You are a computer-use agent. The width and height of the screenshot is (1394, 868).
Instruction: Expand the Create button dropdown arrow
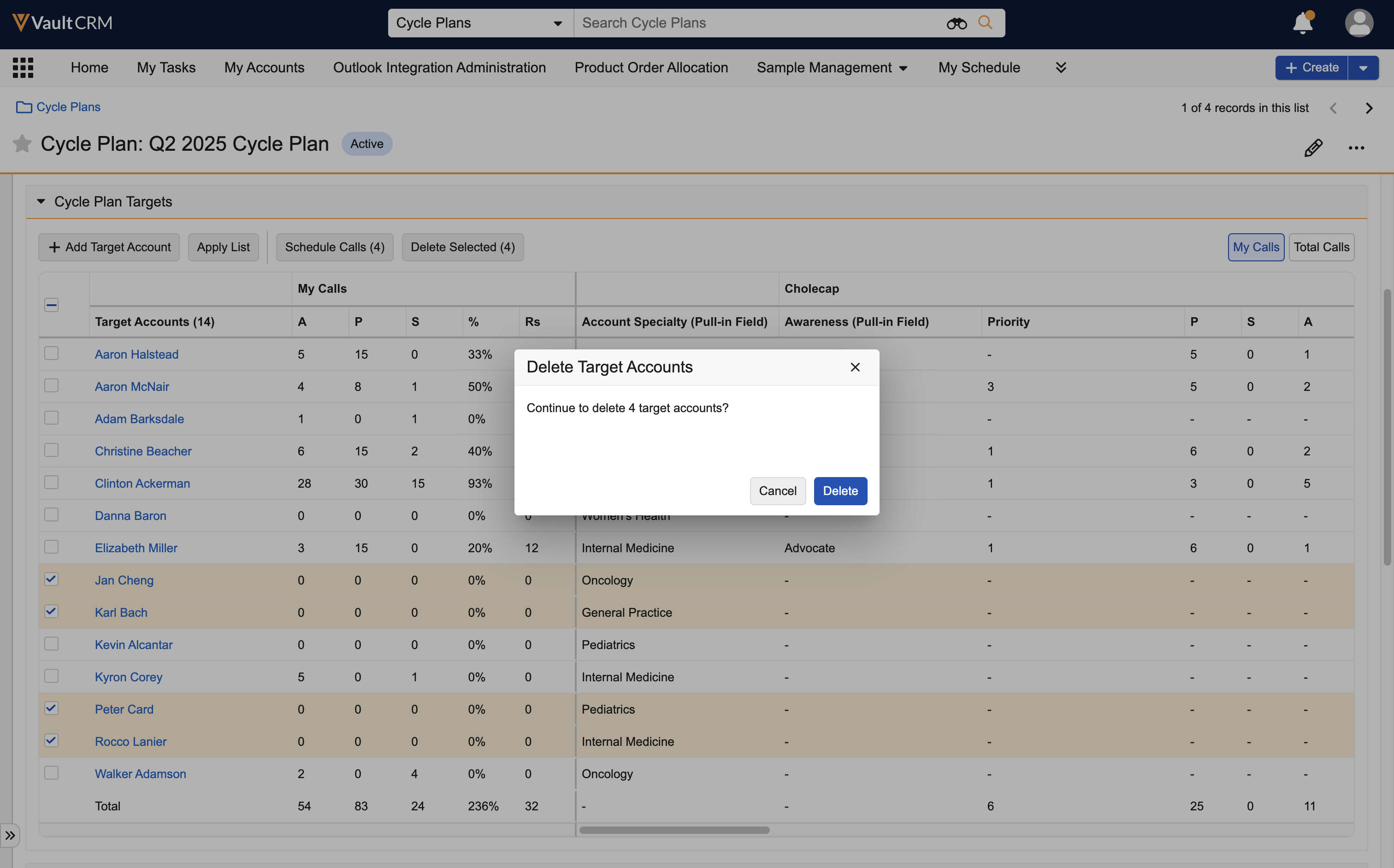[1363, 68]
